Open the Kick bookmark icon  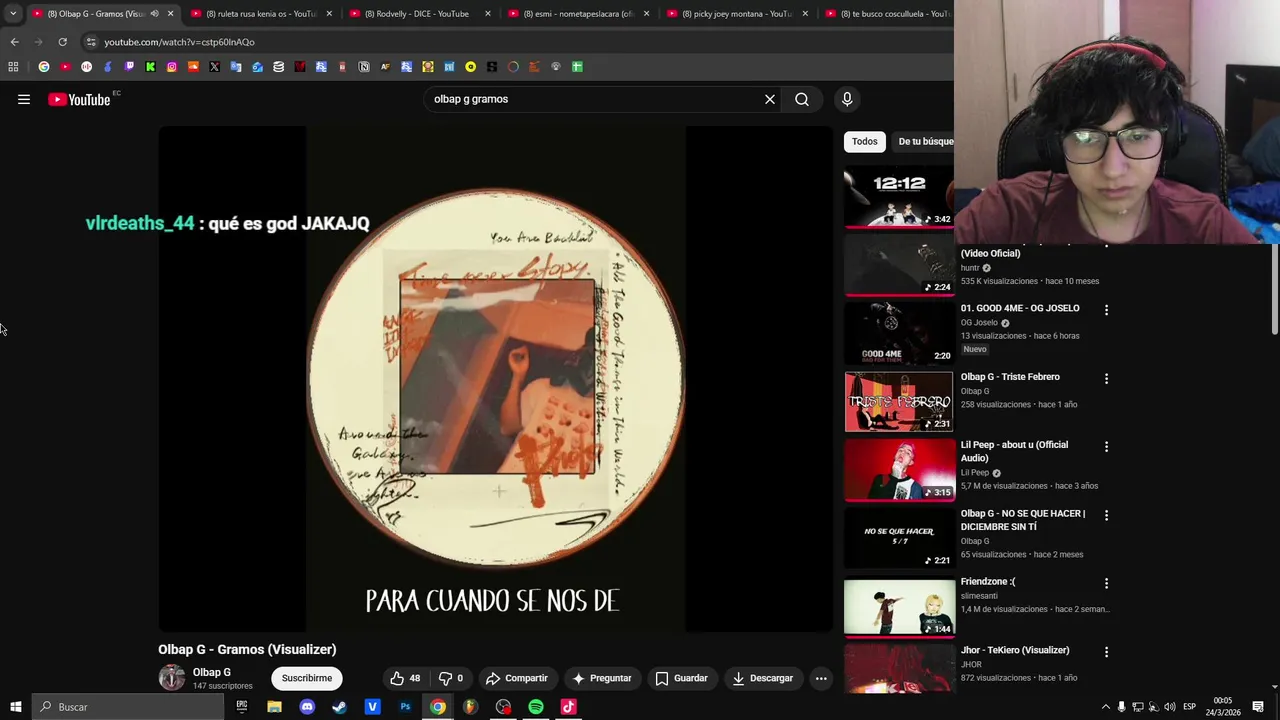coord(150,67)
